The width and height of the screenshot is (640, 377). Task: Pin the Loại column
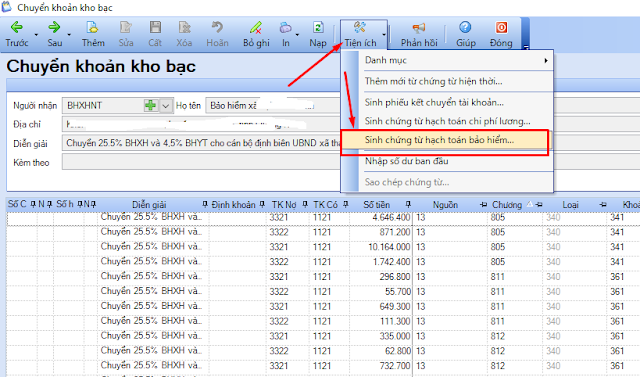point(603,204)
